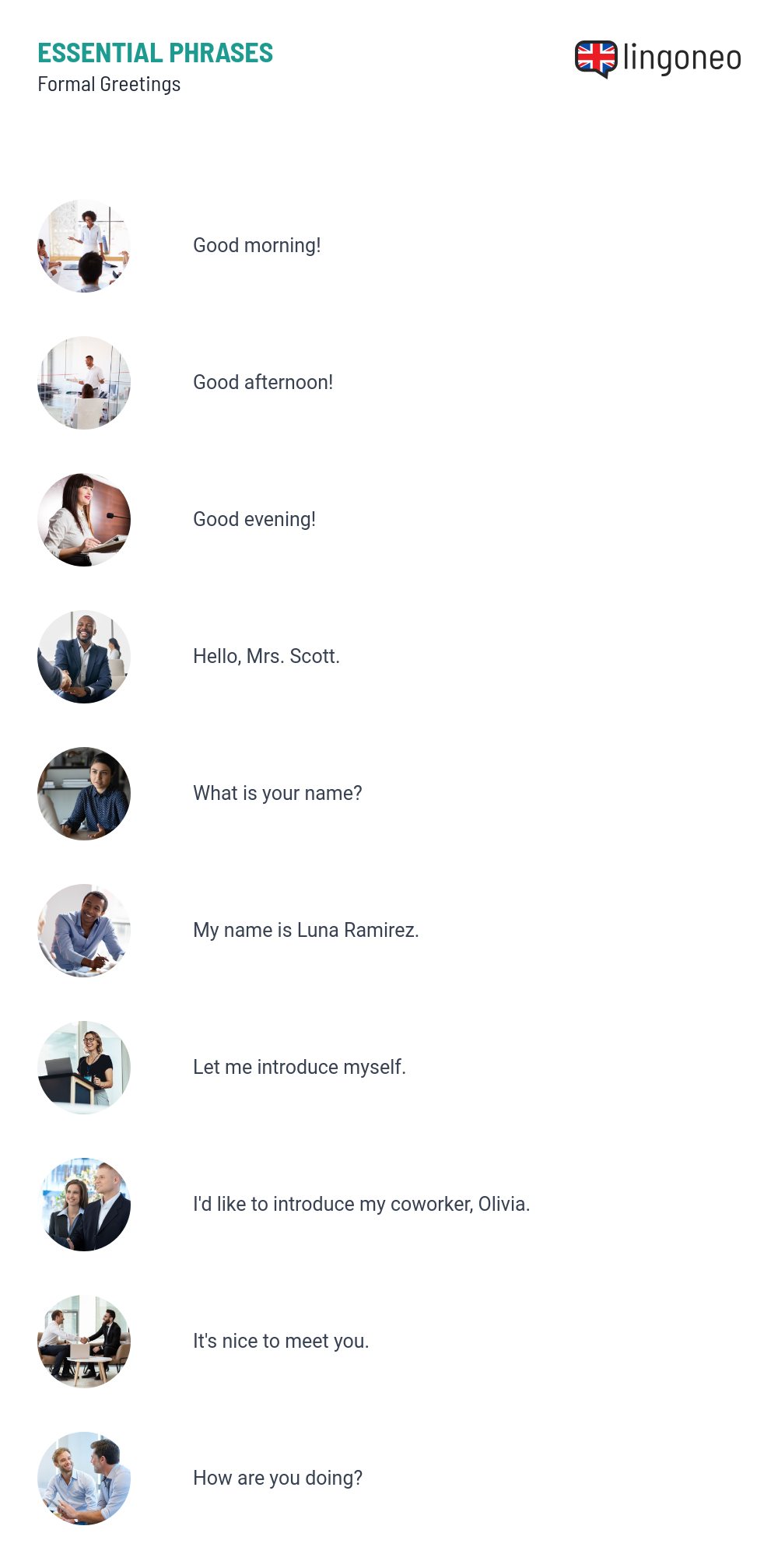The image size is (778, 1568).
Task: Click the UK flag speech bubble icon
Action: (x=596, y=58)
